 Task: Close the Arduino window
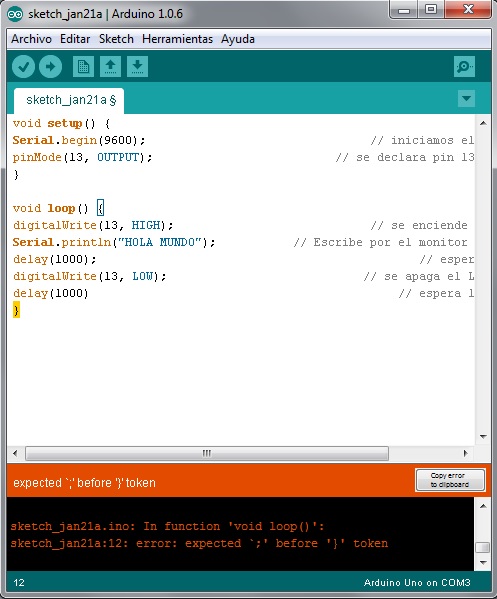468,10
